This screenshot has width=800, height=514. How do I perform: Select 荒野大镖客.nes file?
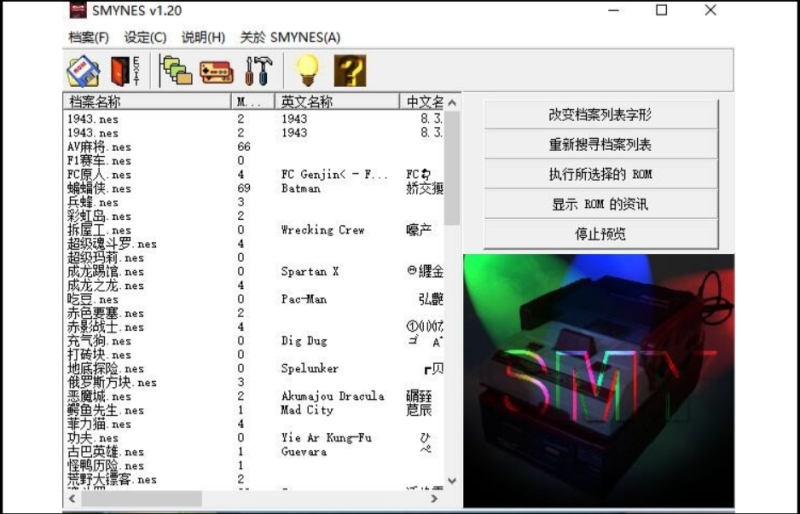point(112,479)
